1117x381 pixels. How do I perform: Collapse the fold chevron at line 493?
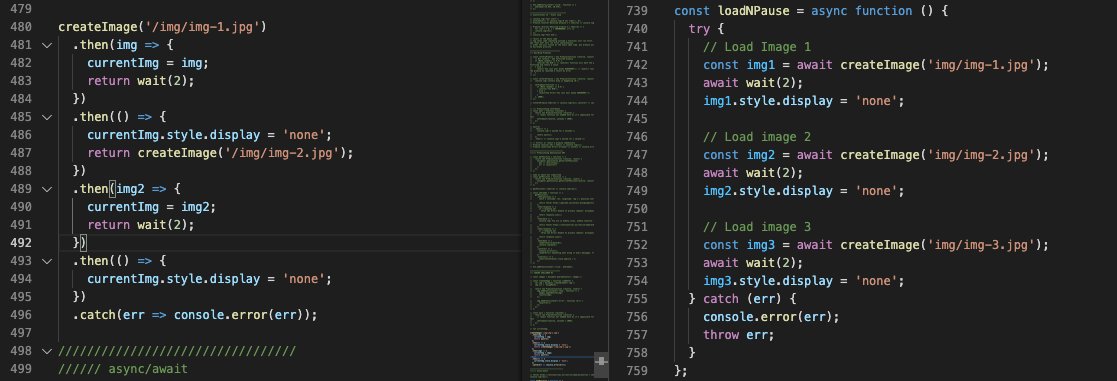(47, 261)
